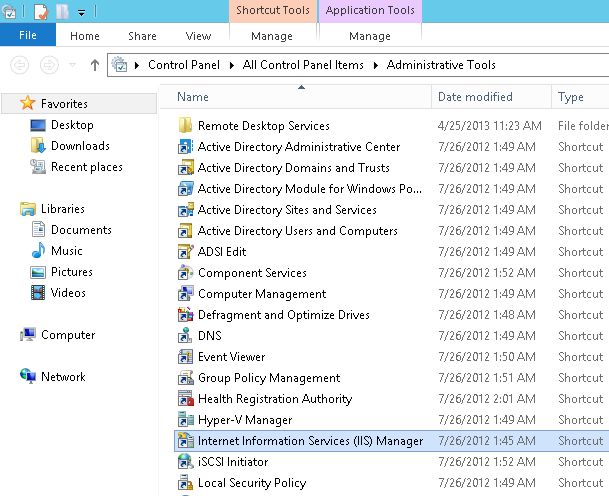Screen dimensions: 609x496
Task: Click the Libraries icon in navigation pane
Action: point(28,209)
